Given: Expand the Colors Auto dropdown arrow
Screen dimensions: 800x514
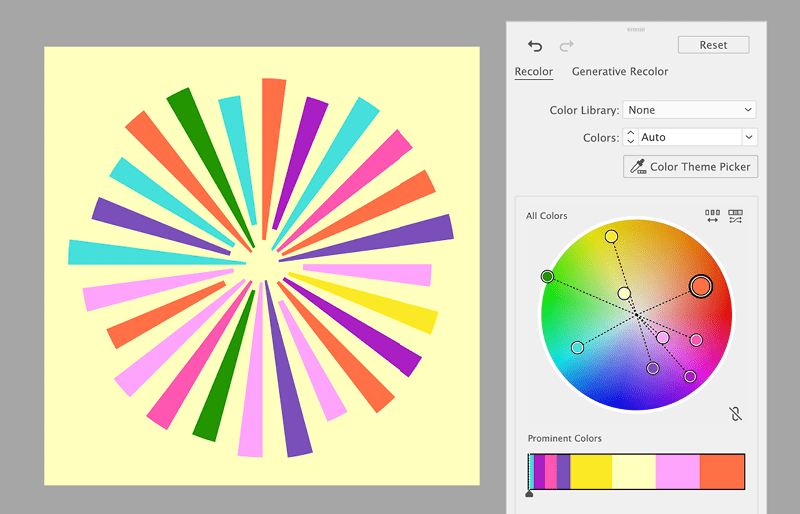Looking at the screenshot, I should [x=748, y=137].
